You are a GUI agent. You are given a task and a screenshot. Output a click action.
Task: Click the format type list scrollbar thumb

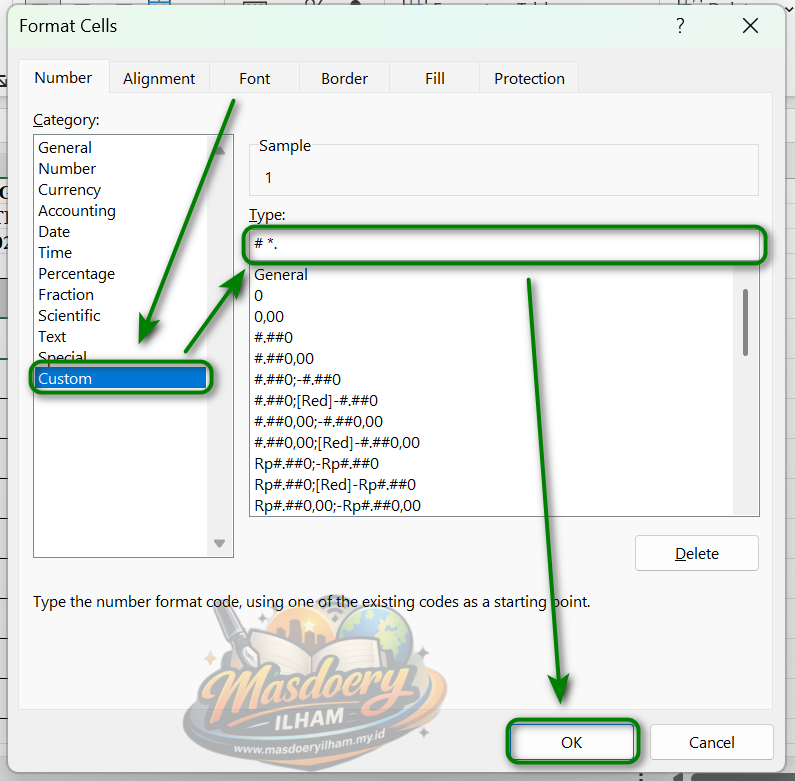click(x=745, y=322)
